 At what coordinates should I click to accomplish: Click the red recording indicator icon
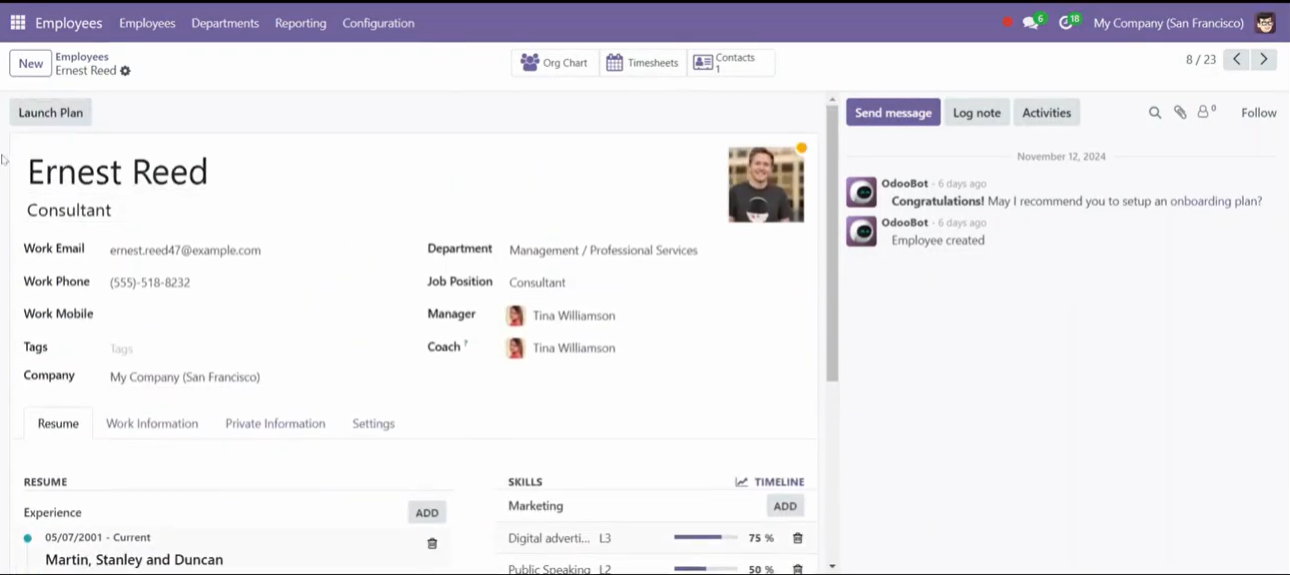click(x=1007, y=22)
